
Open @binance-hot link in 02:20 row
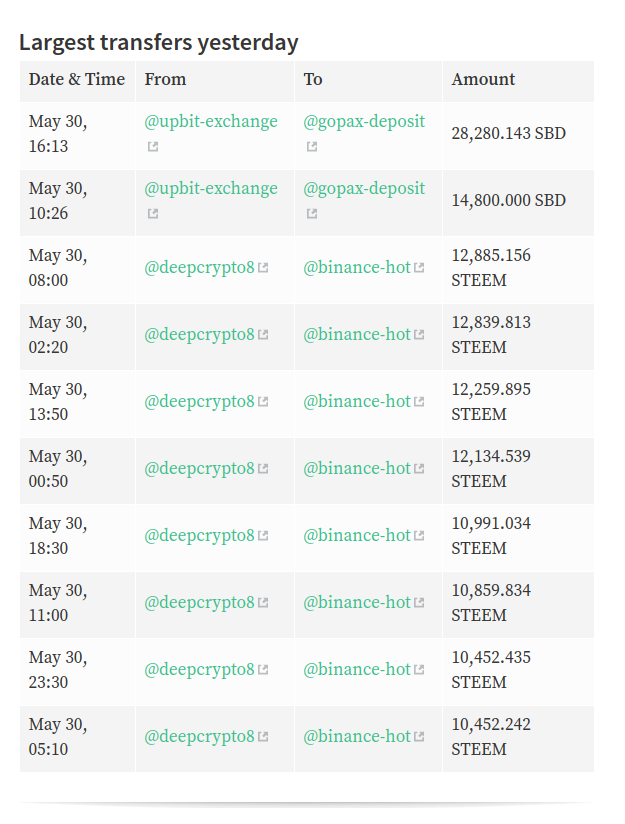coord(357,334)
